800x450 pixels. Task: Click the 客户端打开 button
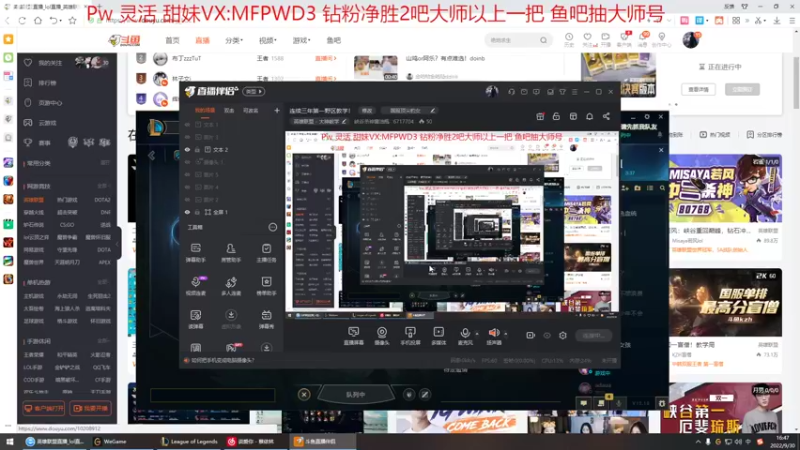pyautogui.click(x=43, y=408)
